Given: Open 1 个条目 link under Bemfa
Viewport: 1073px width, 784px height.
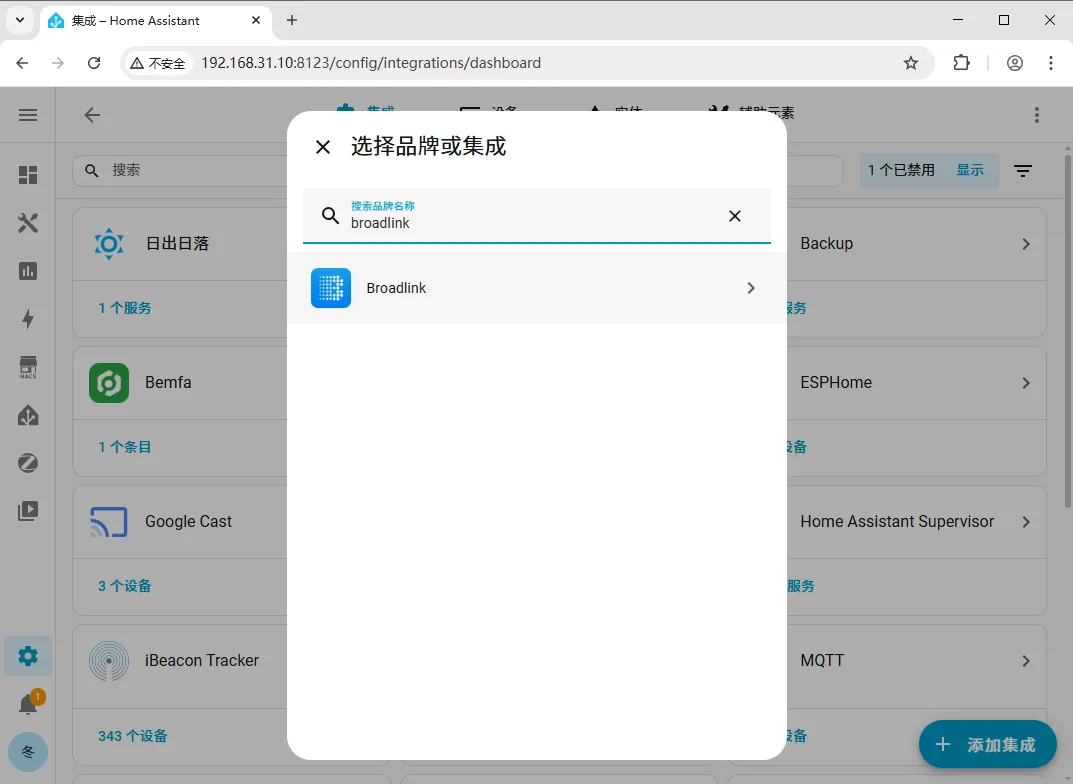Looking at the screenshot, I should click(125, 447).
